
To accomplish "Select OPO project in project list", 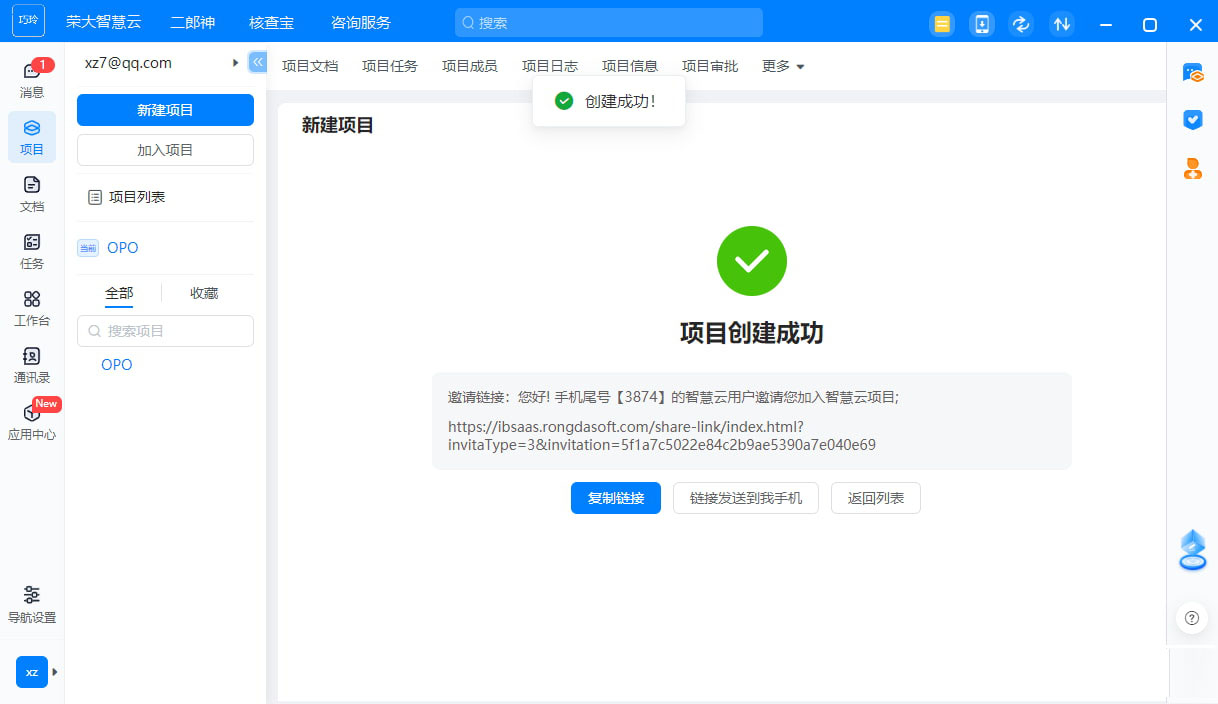I will (117, 365).
